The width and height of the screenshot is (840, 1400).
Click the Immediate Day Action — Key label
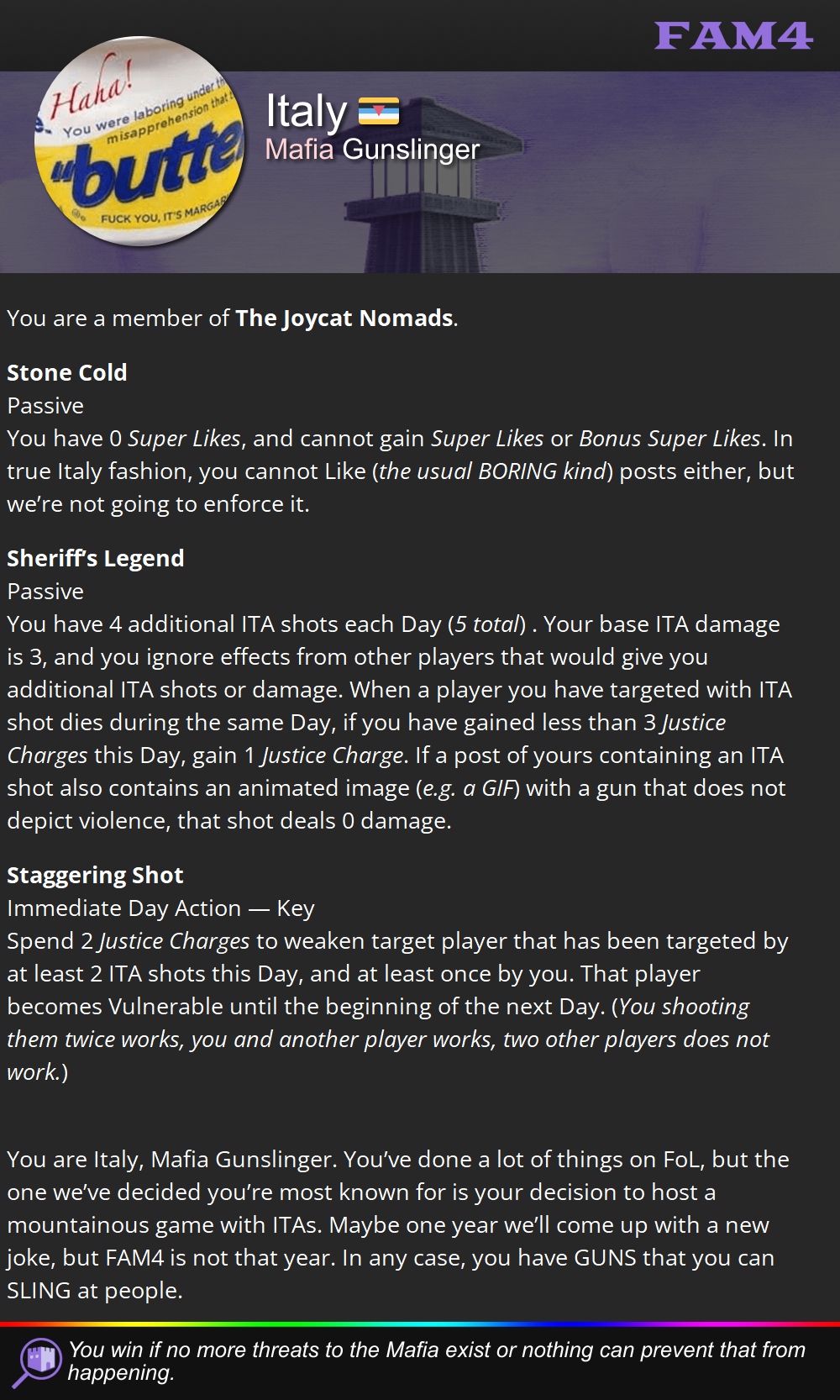(160, 908)
